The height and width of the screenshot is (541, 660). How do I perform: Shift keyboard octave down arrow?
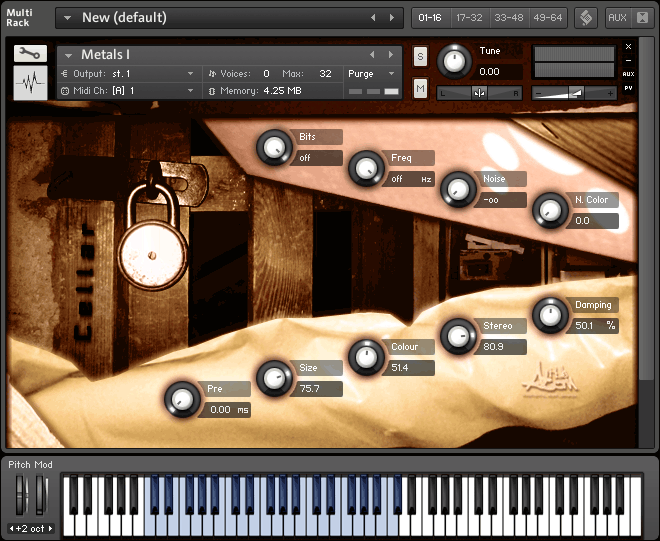[11, 528]
